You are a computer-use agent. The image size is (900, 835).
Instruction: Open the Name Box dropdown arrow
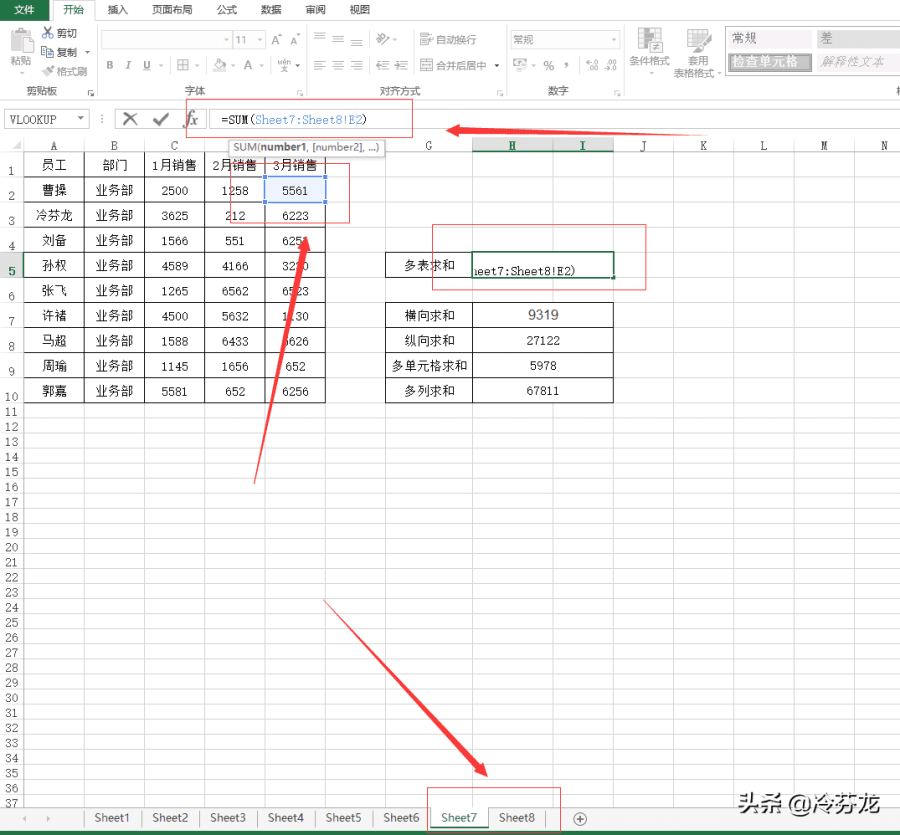click(x=81, y=119)
